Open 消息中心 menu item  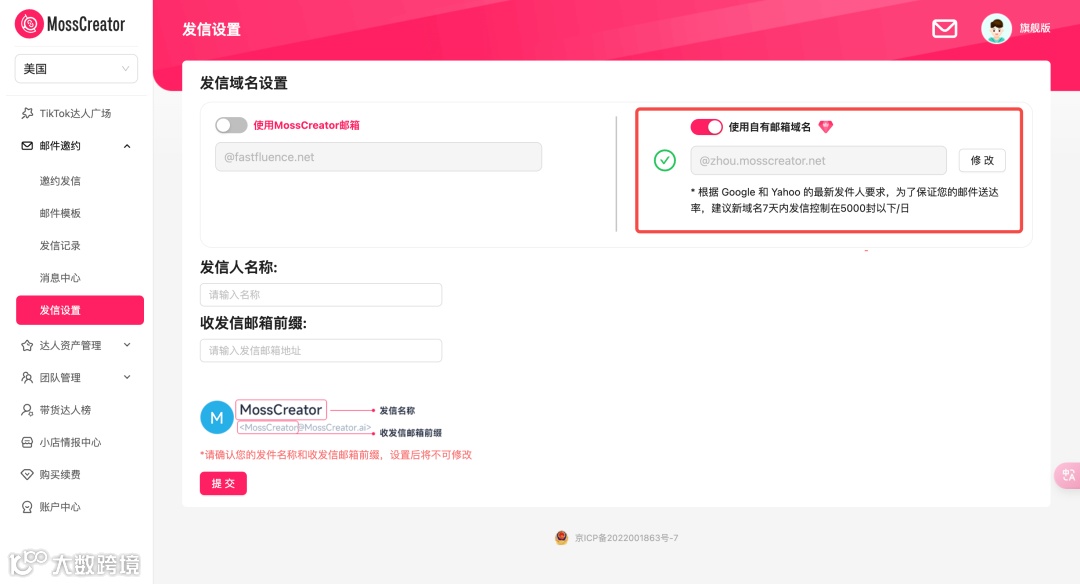pos(60,278)
